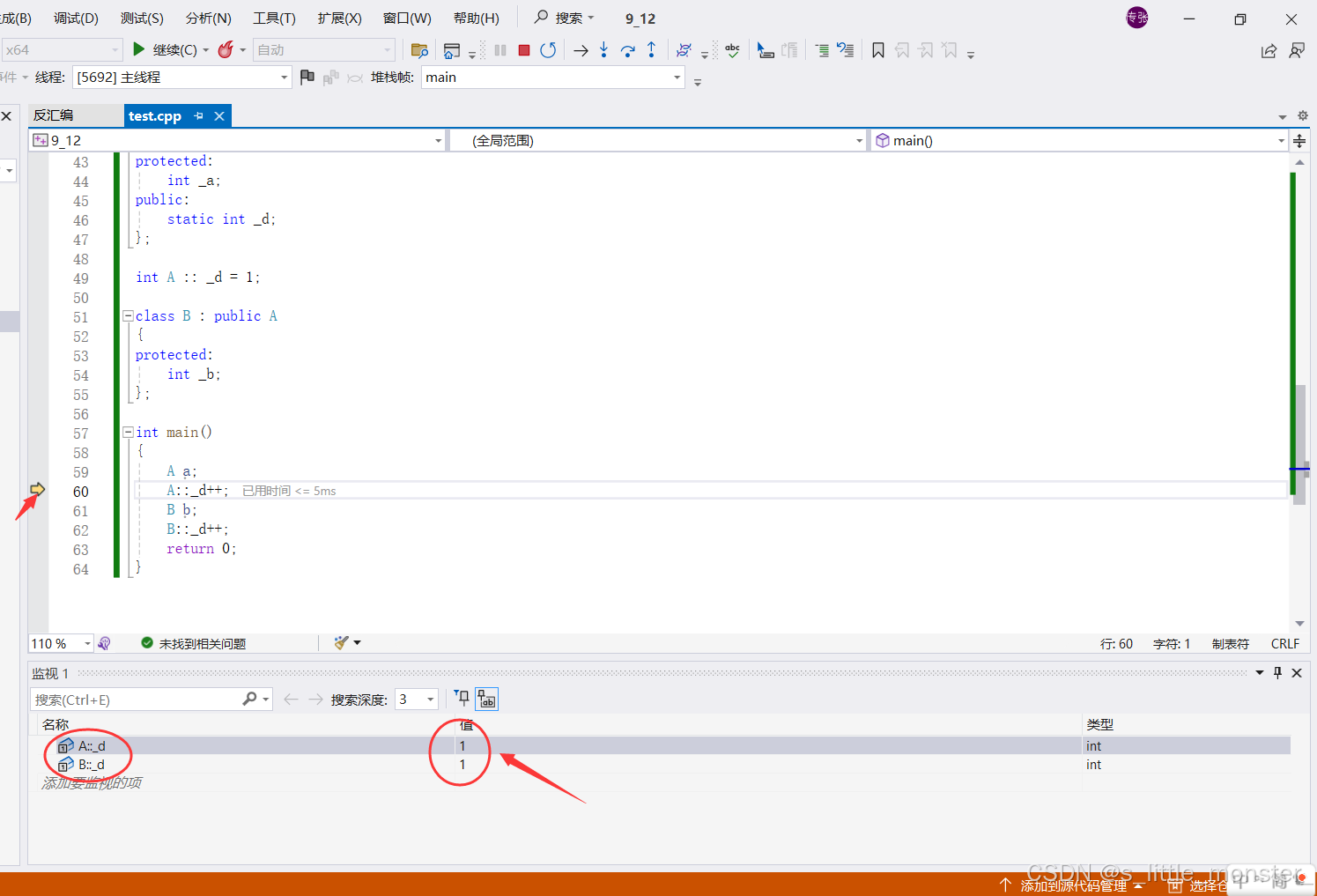Click the Find in Files folder-search icon
The image size is (1317, 896).
click(x=419, y=50)
